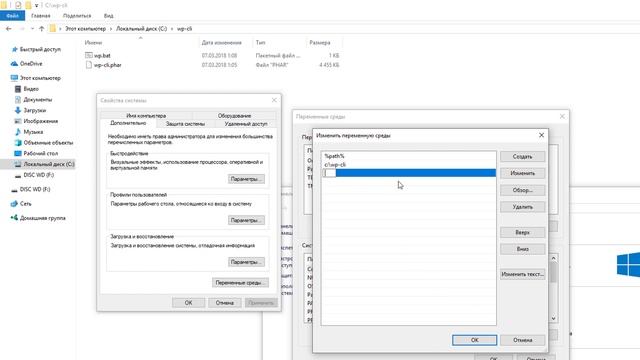Screen dimensions: 640x360
Task: Click Локальный диск (C:) breadcrumb segment
Action: (x=141, y=29)
